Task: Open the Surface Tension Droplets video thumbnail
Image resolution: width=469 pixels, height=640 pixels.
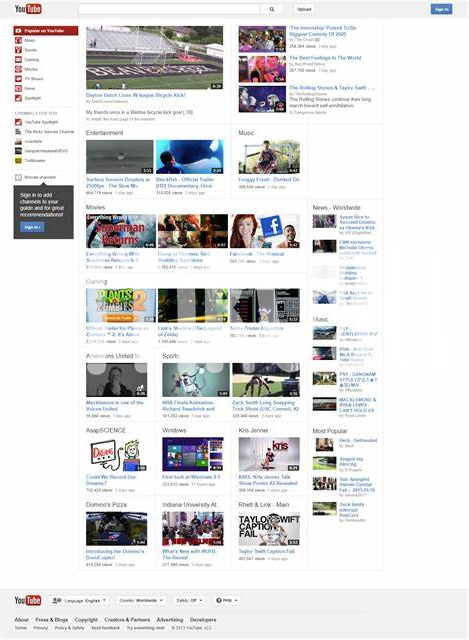Action: (120, 157)
